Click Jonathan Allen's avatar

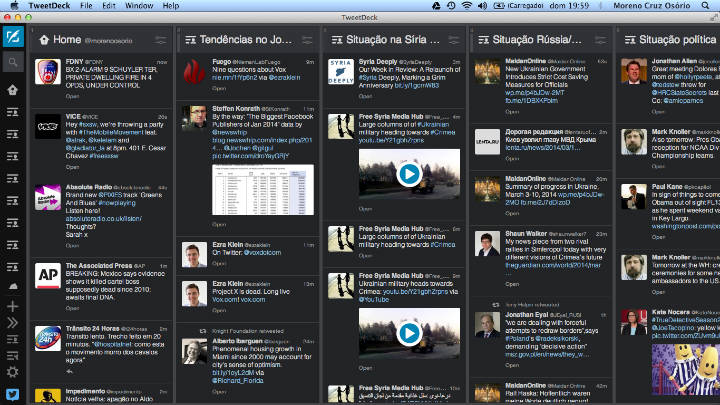(634, 71)
